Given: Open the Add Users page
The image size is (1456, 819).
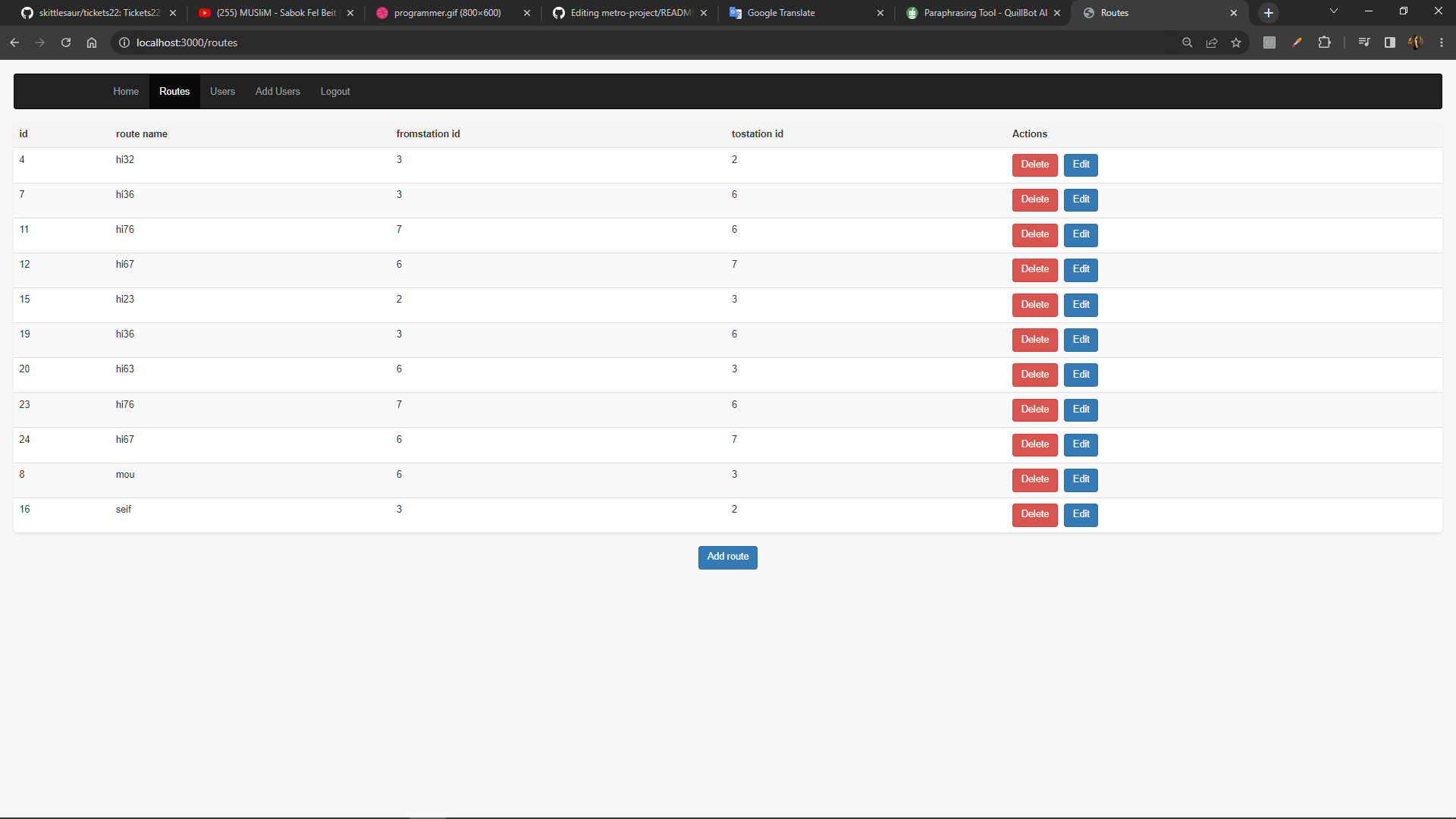Looking at the screenshot, I should [x=278, y=91].
